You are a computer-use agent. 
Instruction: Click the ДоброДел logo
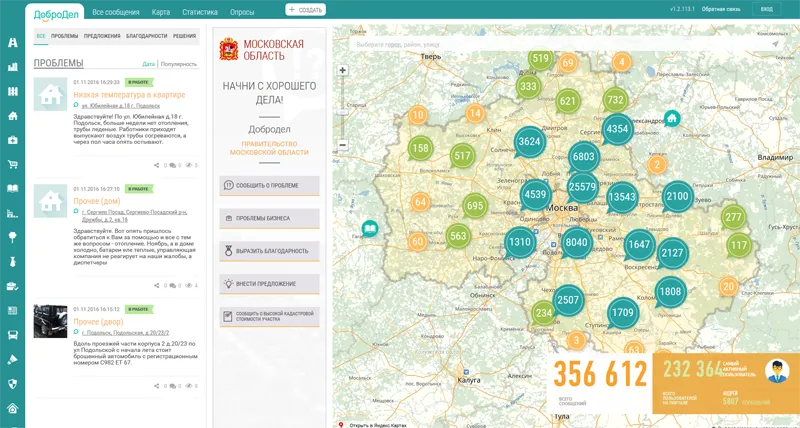pyautogui.click(x=55, y=14)
